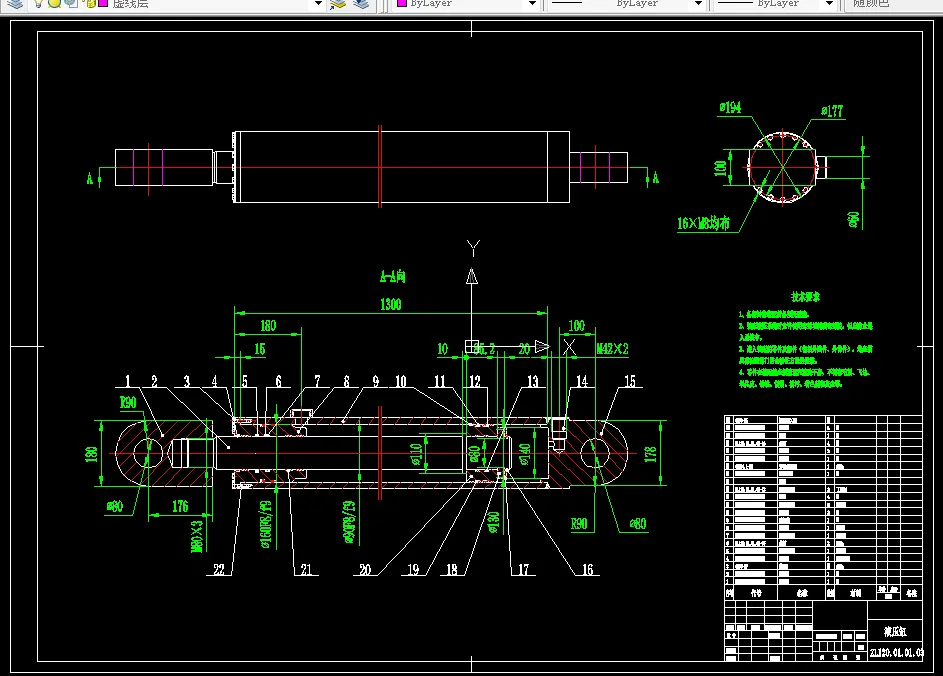Click the UCS X-axis arrowhead
The height and width of the screenshot is (676, 943).
pyautogui.click(x=542, y=346)
